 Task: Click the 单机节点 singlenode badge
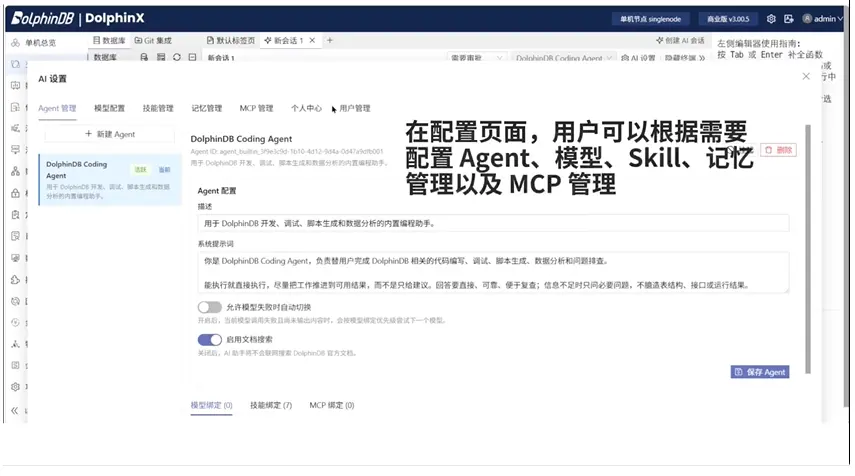coord(650,19)
